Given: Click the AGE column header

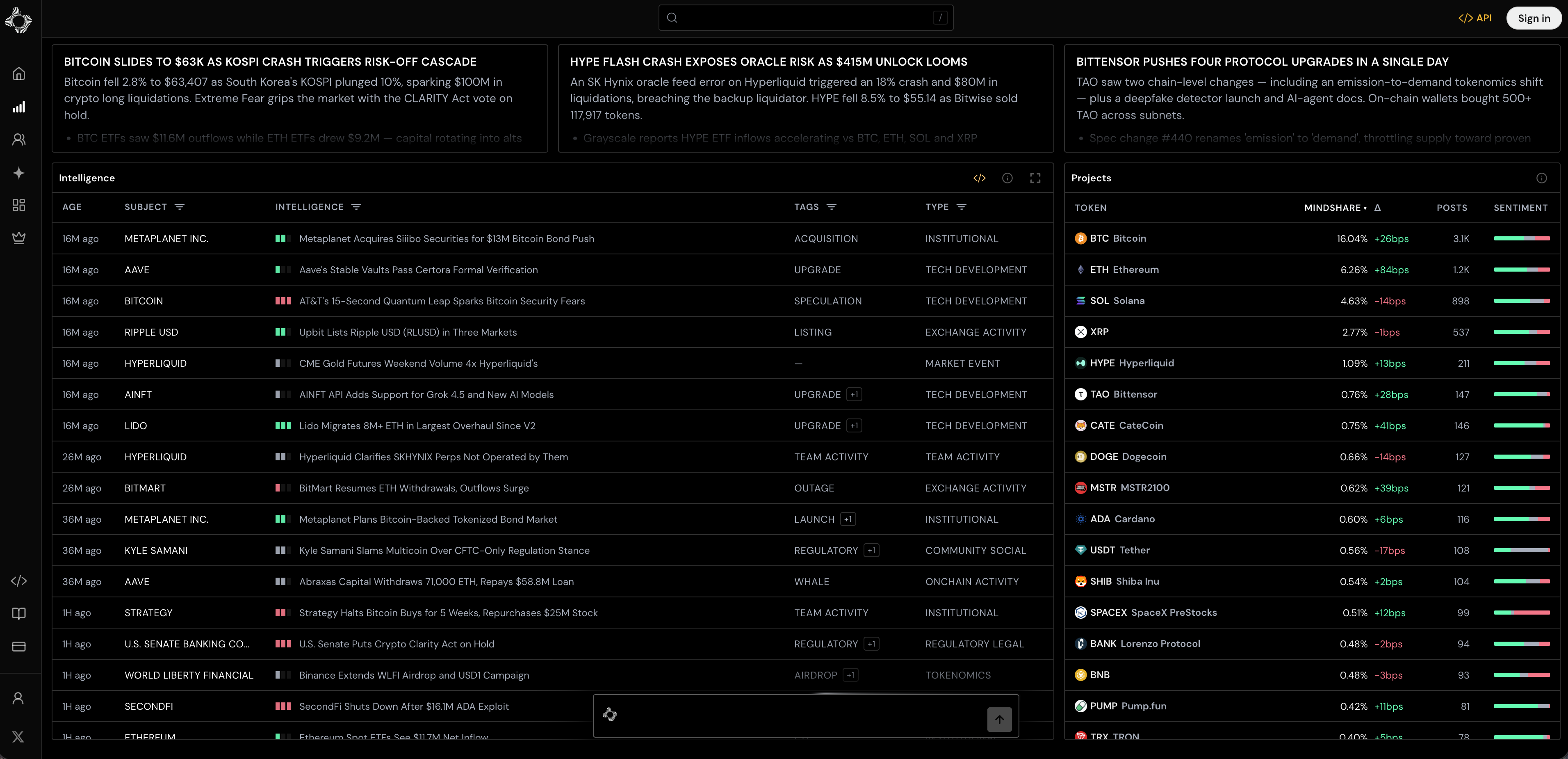Looking at the screenshot, I should [72, 207].
